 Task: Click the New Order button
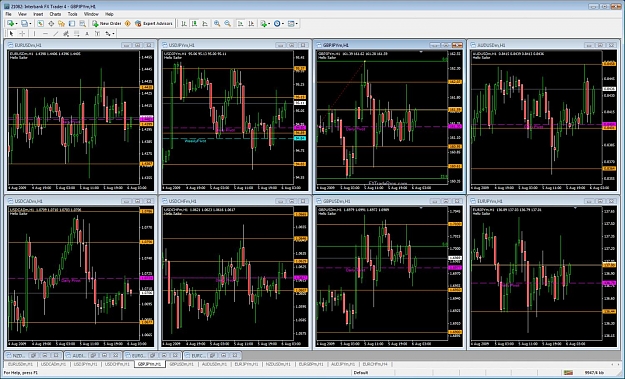pos(107,24)
